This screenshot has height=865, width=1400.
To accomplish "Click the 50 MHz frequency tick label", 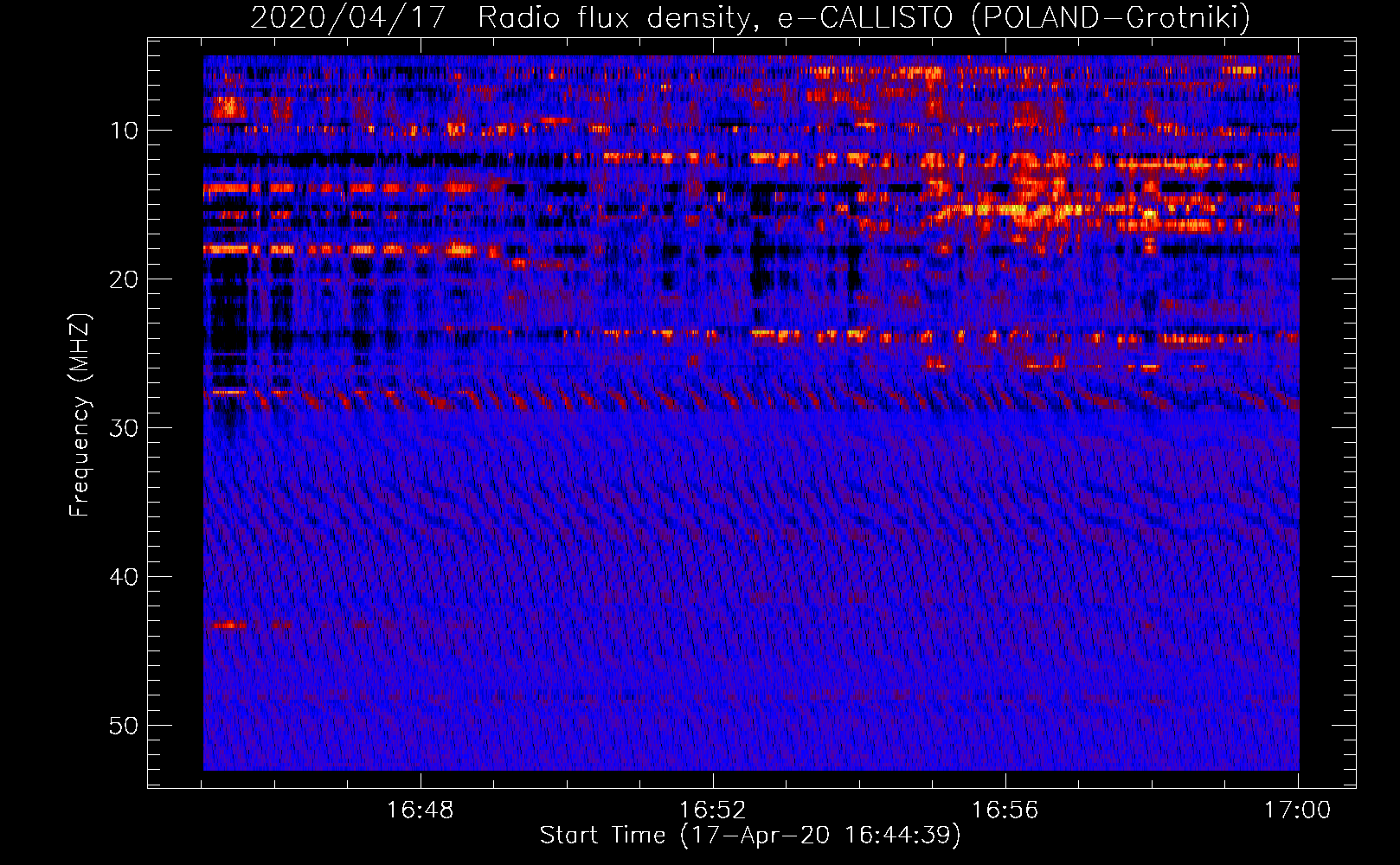I will tap(125, 726).
